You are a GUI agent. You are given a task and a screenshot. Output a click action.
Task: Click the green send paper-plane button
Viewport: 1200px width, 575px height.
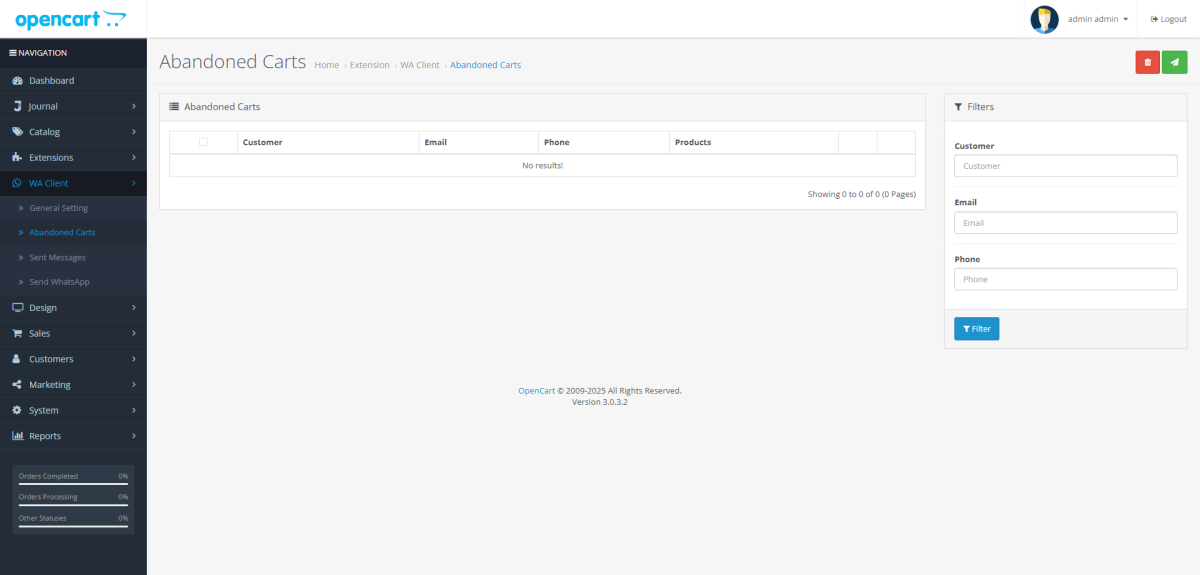1175,62
